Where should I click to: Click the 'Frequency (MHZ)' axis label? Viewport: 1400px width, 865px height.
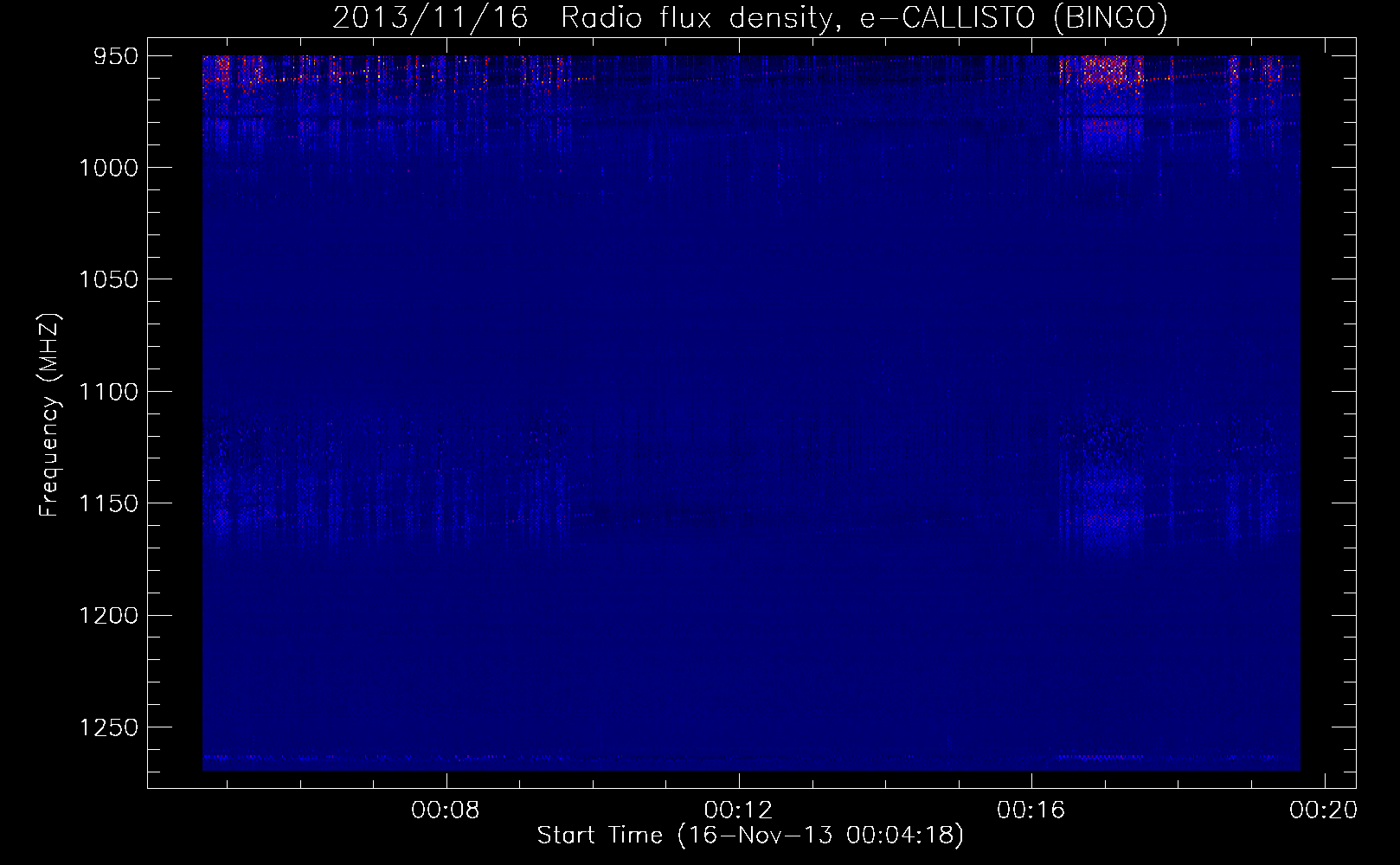49,415
